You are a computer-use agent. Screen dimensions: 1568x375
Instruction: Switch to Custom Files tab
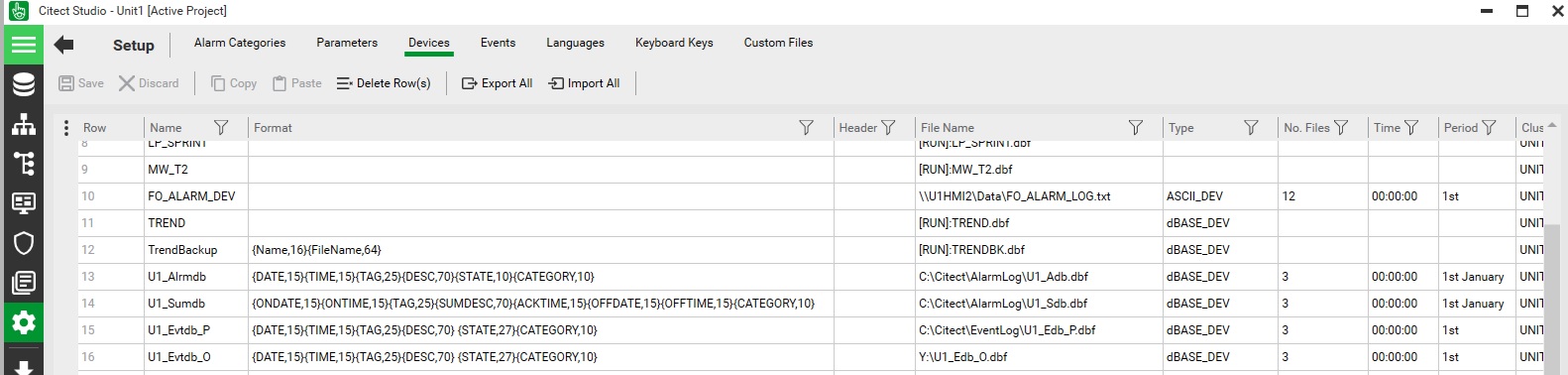click(778, 43)
